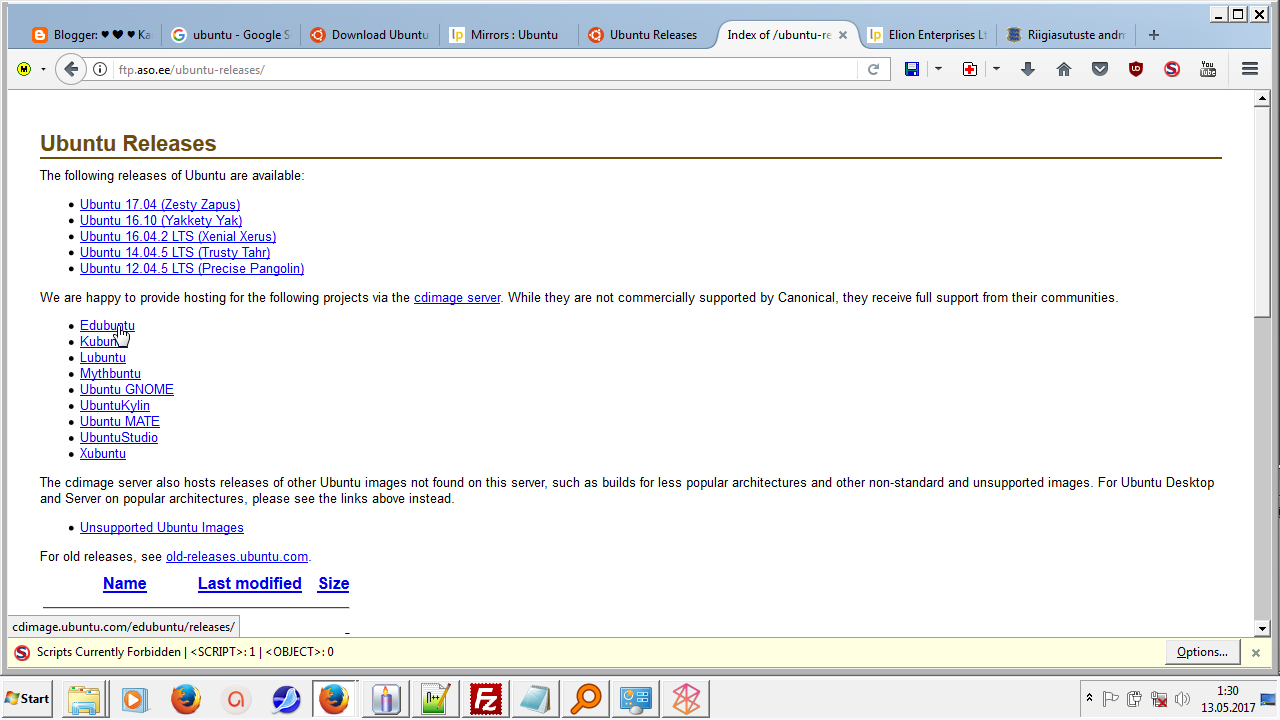Open the Ubuntu MATE link

point(120,422)
